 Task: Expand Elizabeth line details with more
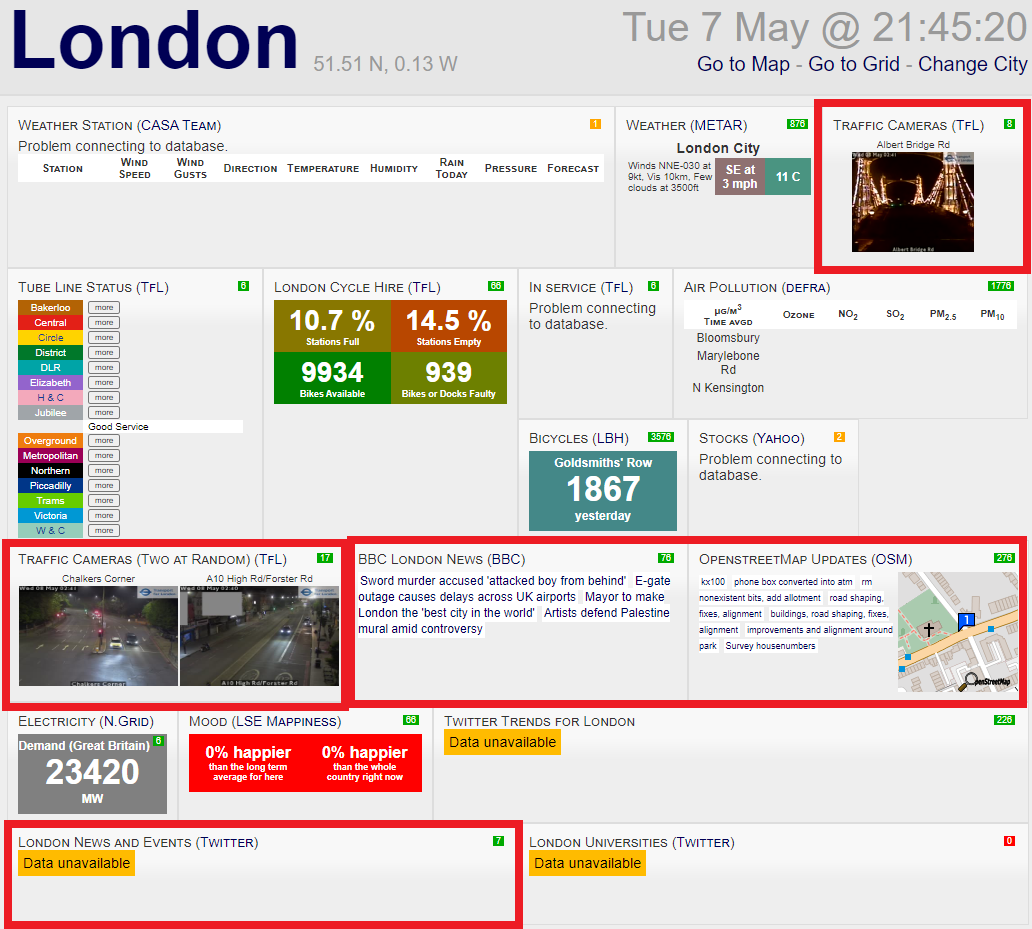tap(104, 382)
